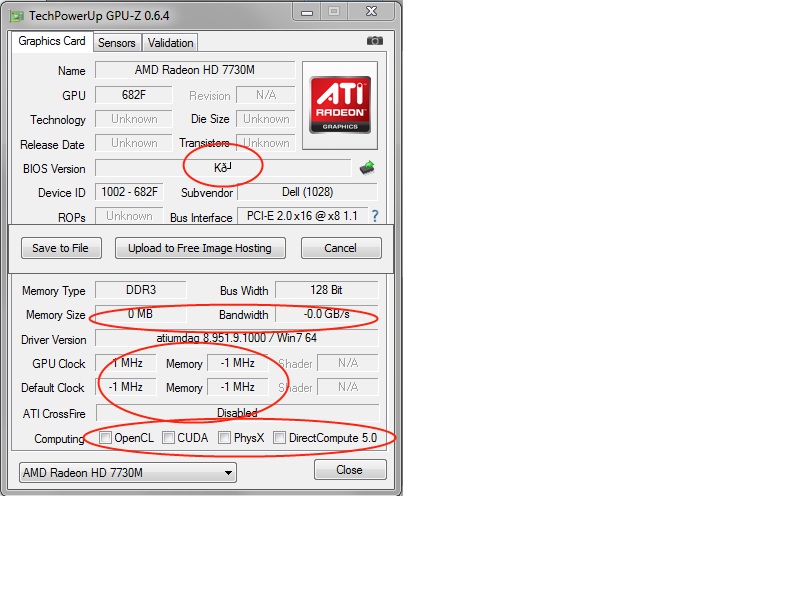Click the Bus Interface label

(201, 218)
